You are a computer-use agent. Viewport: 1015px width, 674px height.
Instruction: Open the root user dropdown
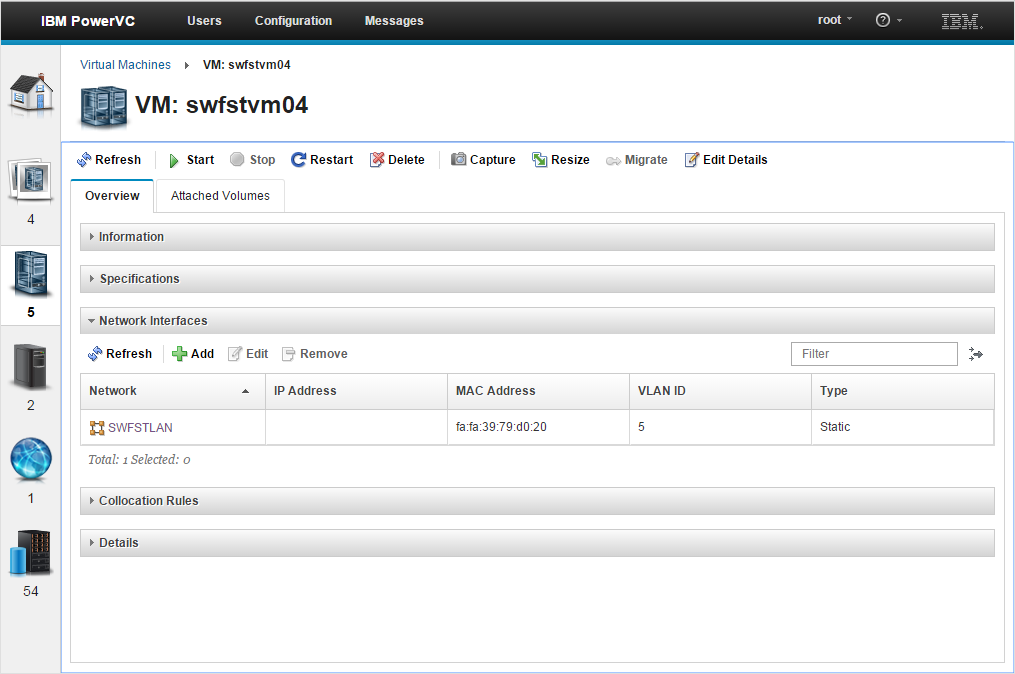coord(835,20)
